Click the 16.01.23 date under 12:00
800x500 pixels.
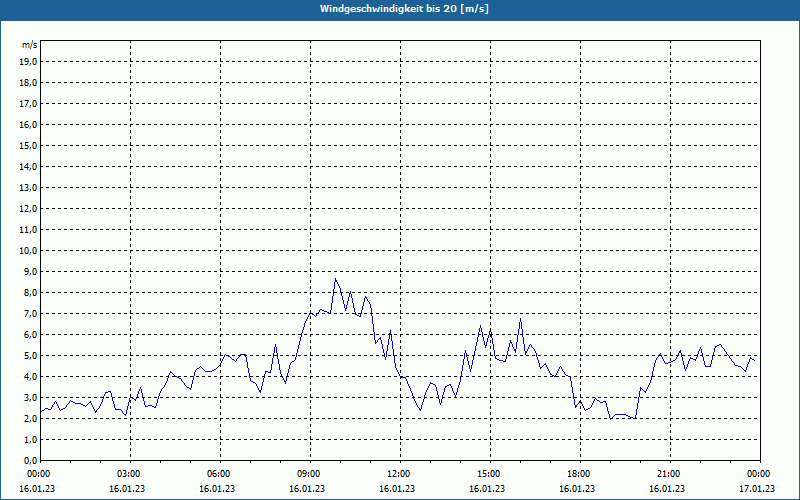(x=397, y=489)
